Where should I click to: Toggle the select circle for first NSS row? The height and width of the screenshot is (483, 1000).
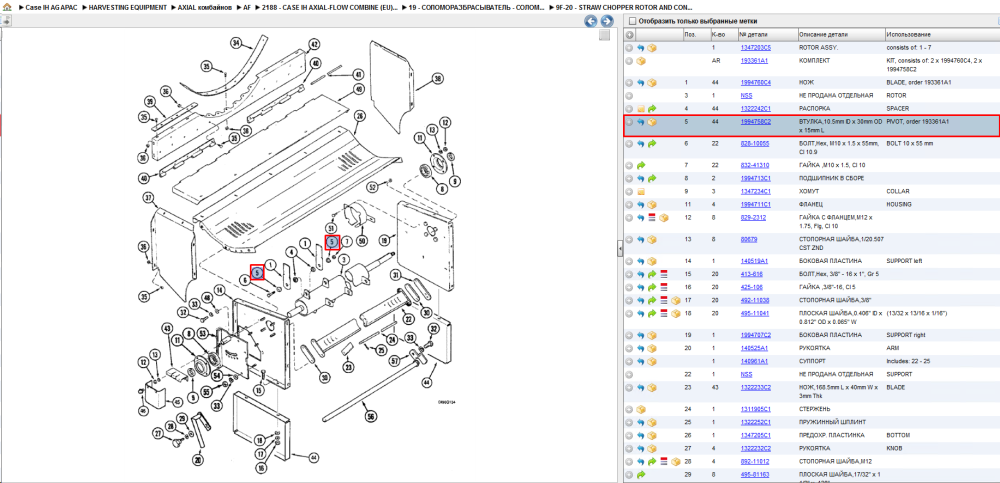pos(629,96)
